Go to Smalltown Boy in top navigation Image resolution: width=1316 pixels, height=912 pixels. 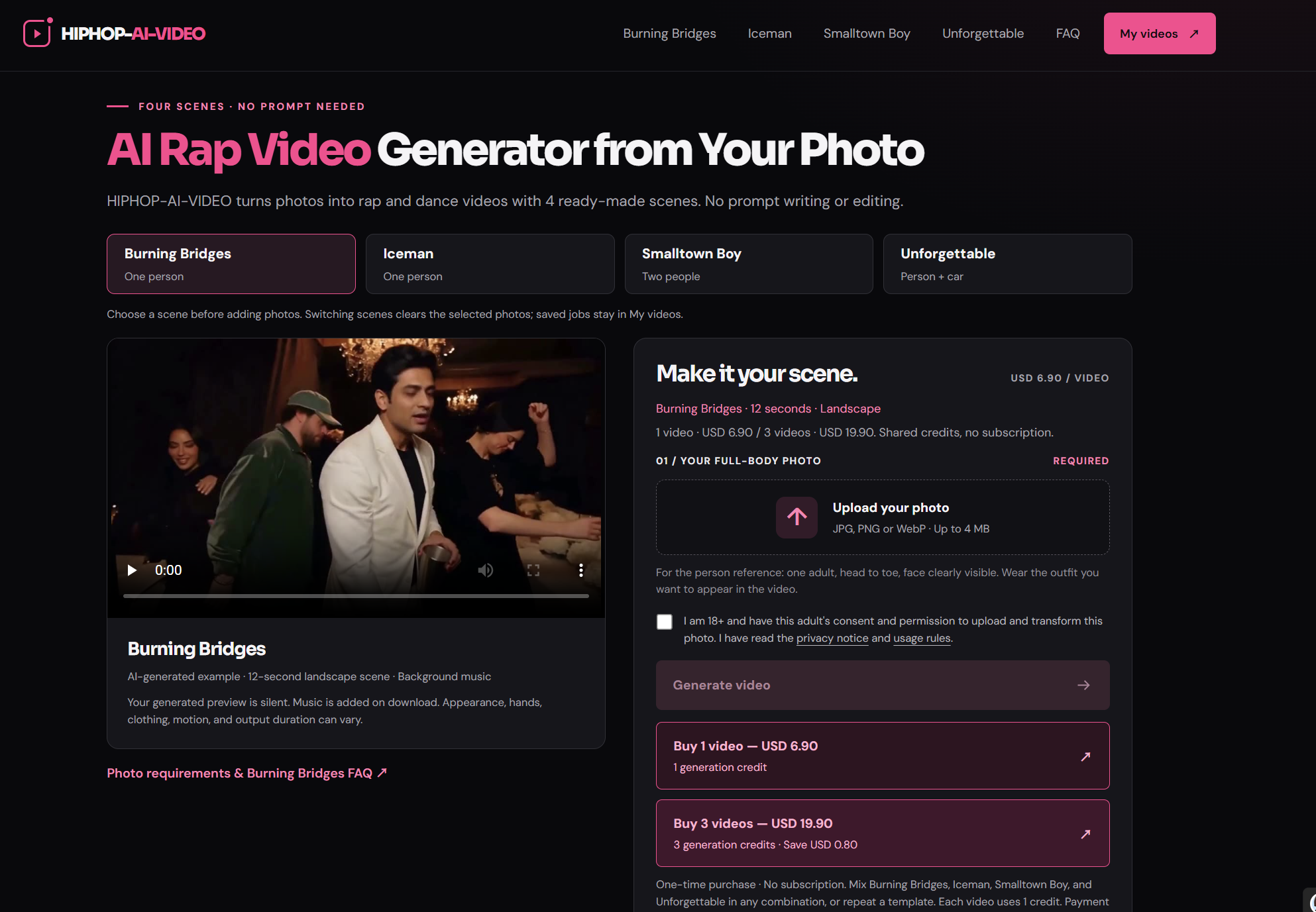pyautogui.click(x=867, y=33)
